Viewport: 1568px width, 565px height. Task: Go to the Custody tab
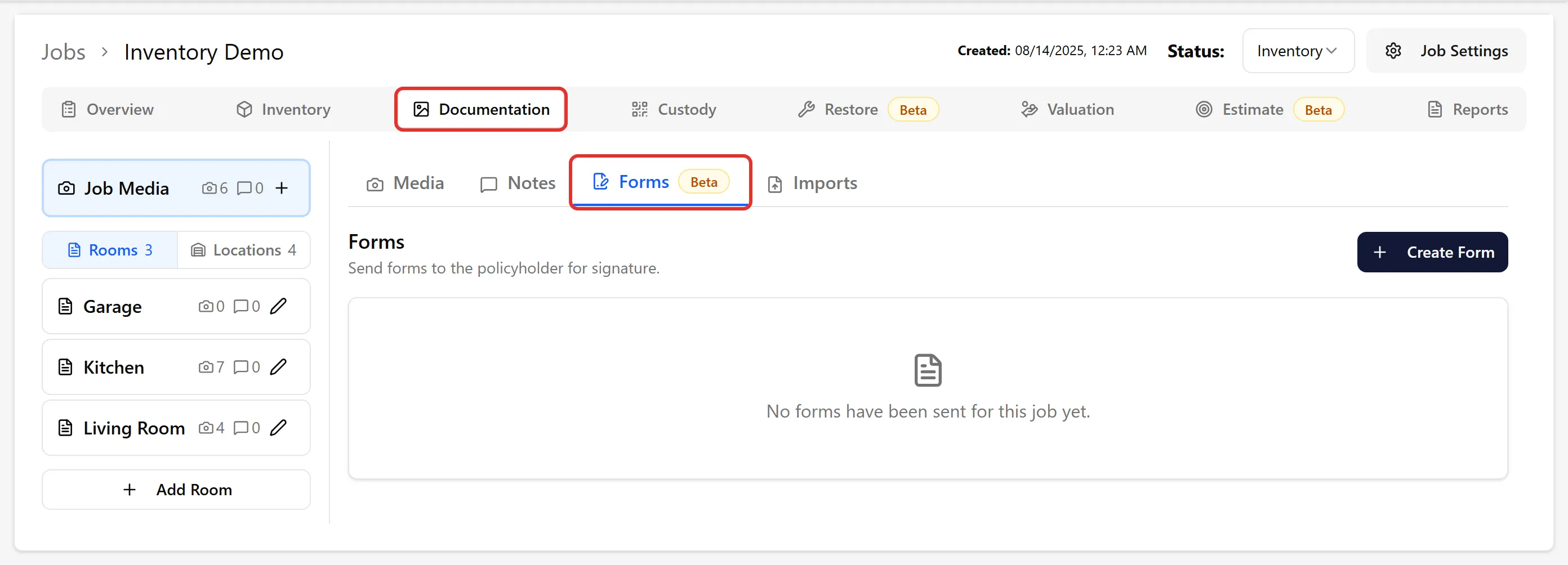pos(674,110)
